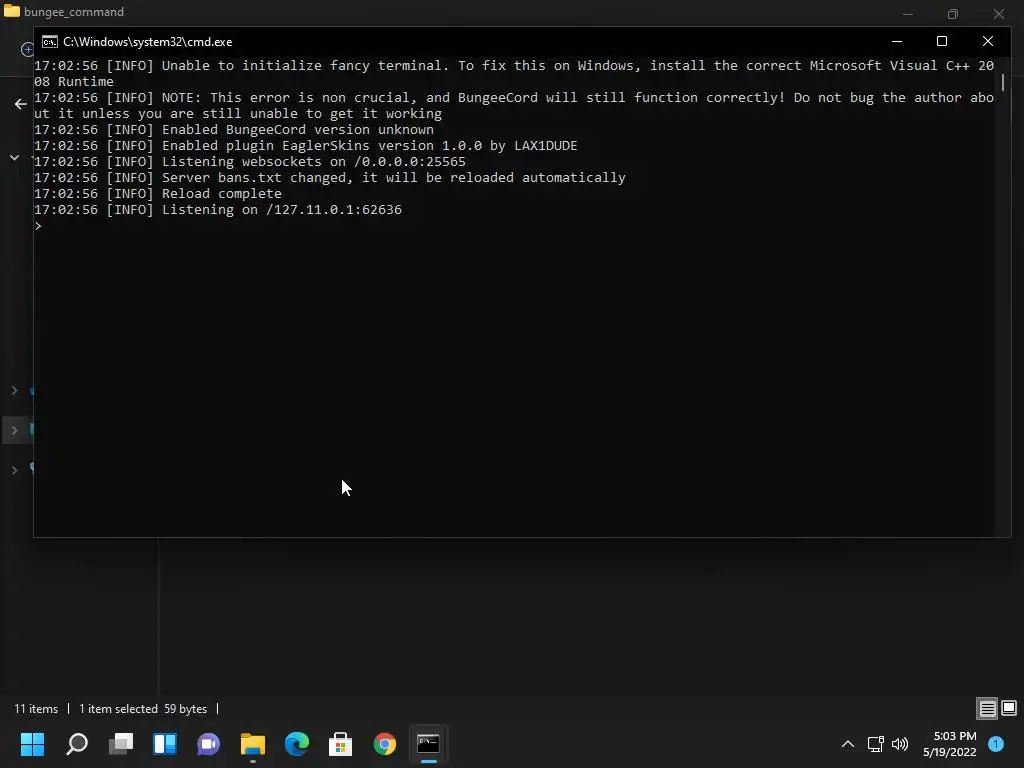This screenshot has height=768, width=1024.
Task: Minimize the cmd.exe window
Action: click(x=897, y=41)
